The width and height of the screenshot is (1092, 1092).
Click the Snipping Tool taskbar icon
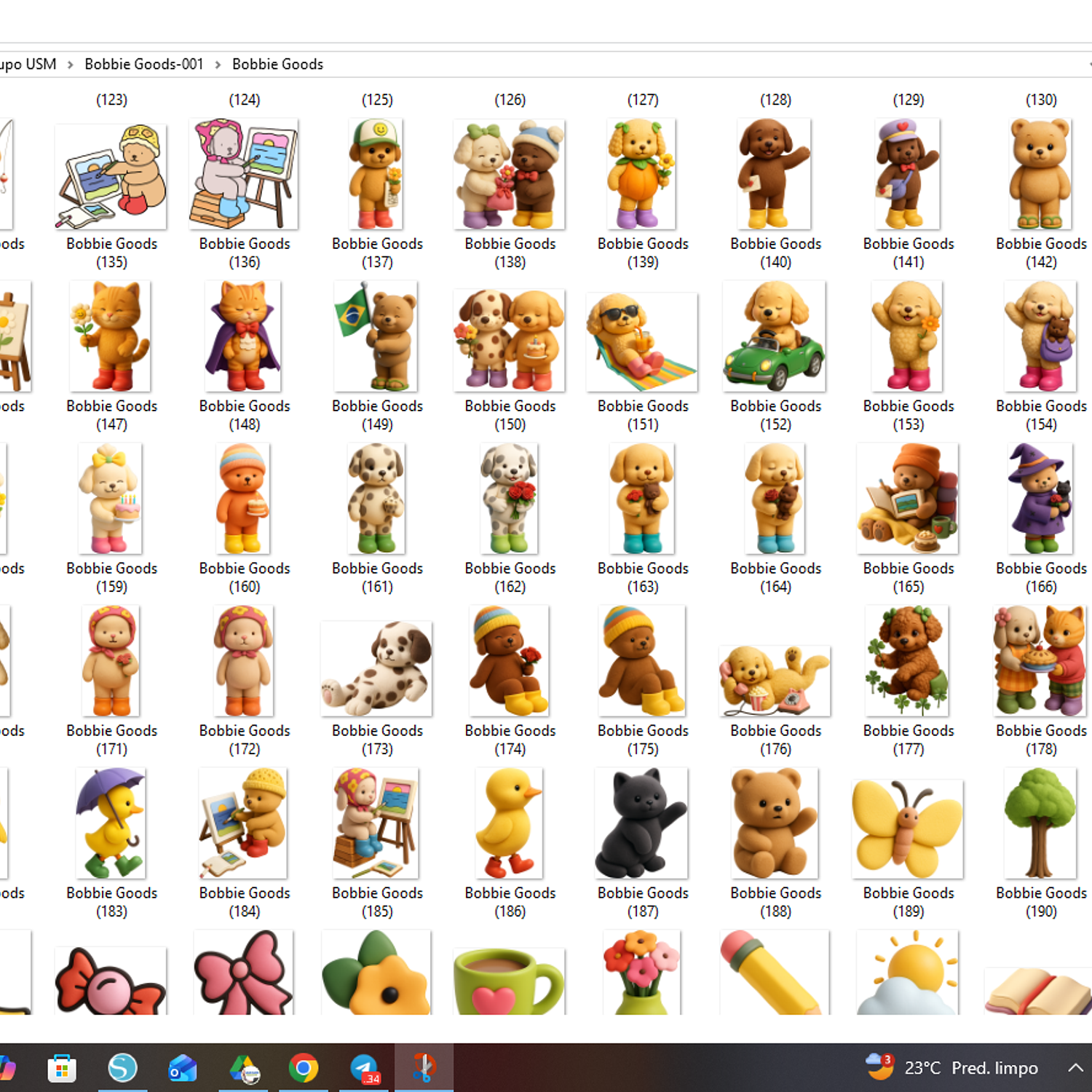click(424, 1068)
